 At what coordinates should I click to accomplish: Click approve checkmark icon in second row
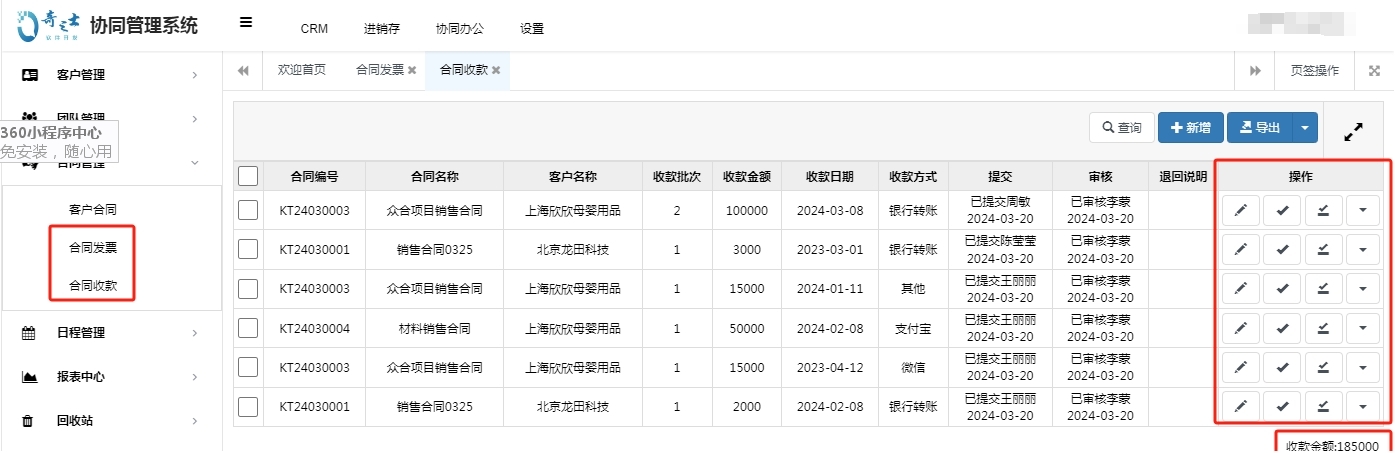click(x=1282, y=249)
